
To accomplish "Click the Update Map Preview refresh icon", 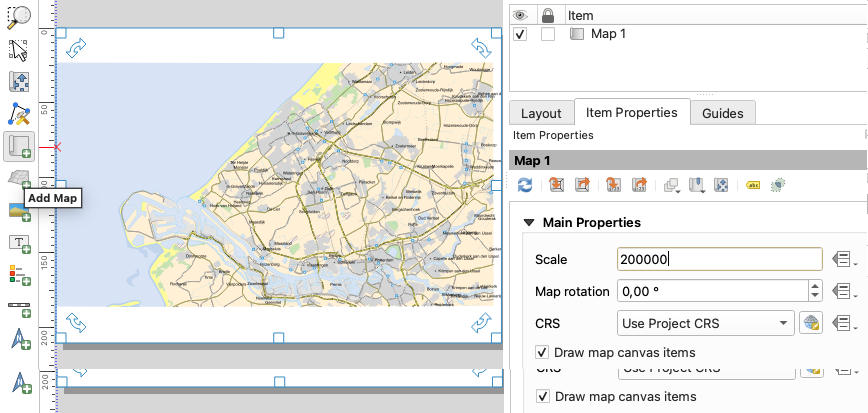I will point(524,185).
